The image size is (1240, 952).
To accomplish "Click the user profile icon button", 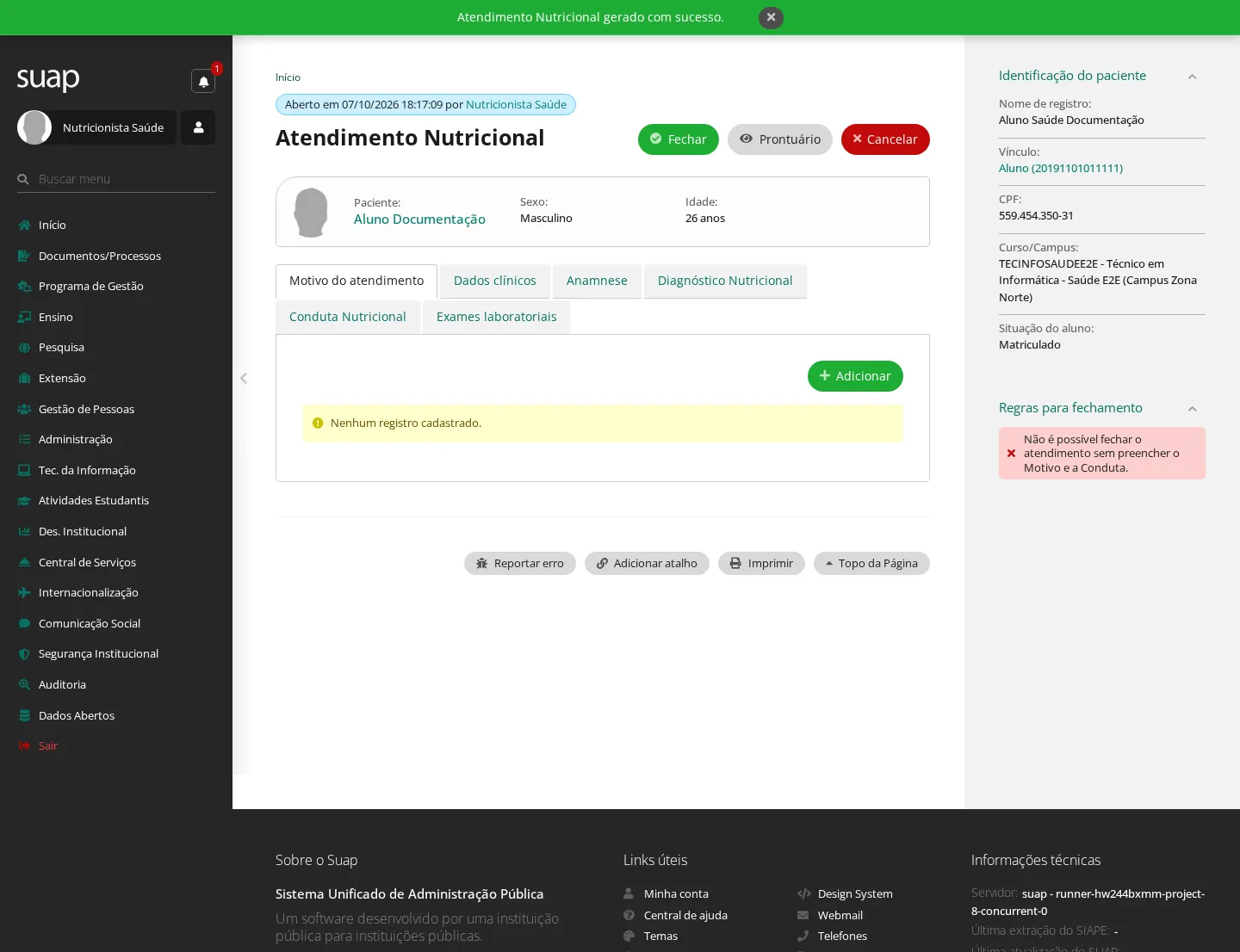I will pos(198,127).
